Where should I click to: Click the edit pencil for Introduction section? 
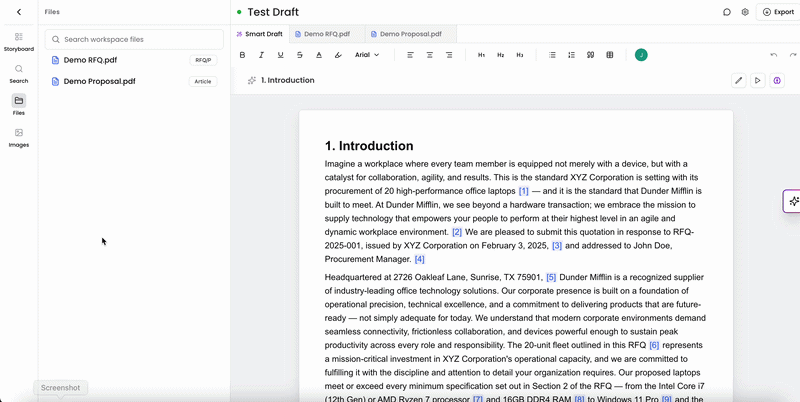[738, 81]
